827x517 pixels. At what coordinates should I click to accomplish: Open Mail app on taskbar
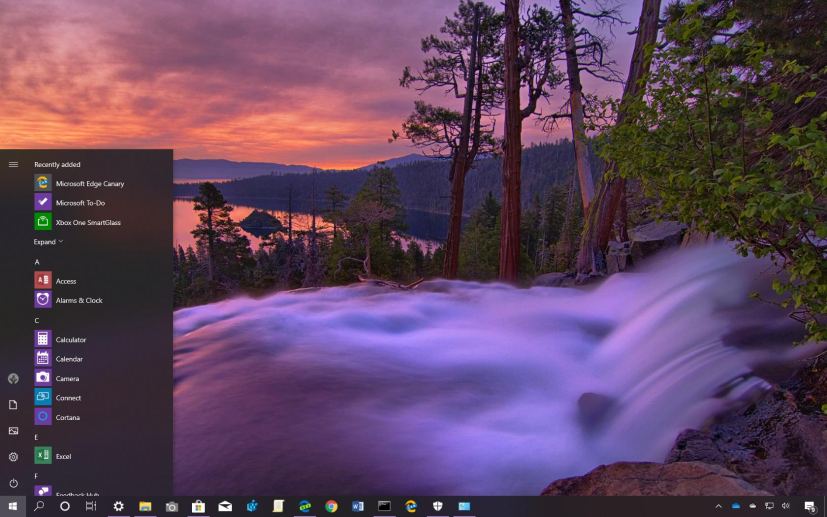tap(225, 506)
